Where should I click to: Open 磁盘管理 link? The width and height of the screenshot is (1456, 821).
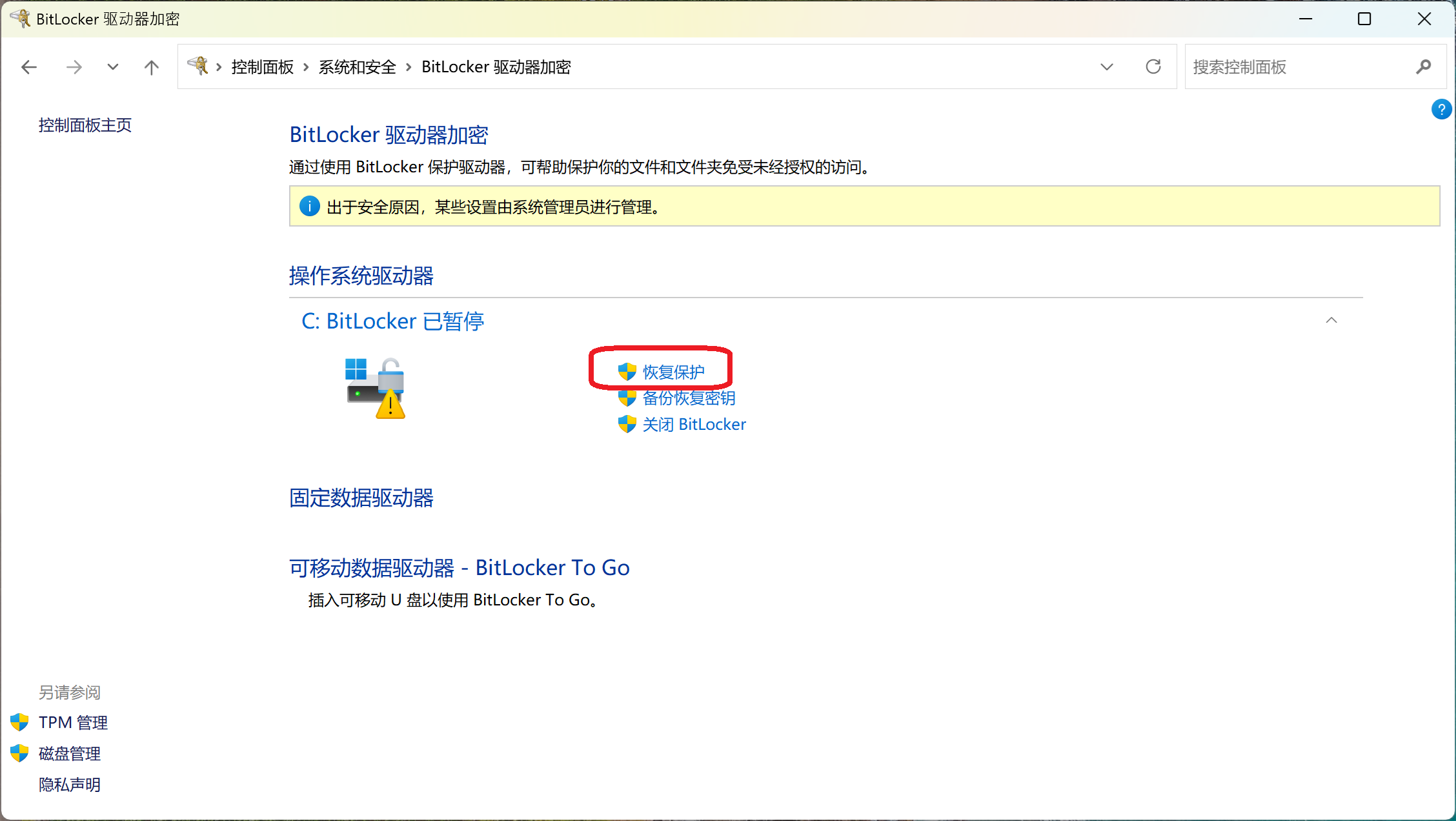(70, 754)
